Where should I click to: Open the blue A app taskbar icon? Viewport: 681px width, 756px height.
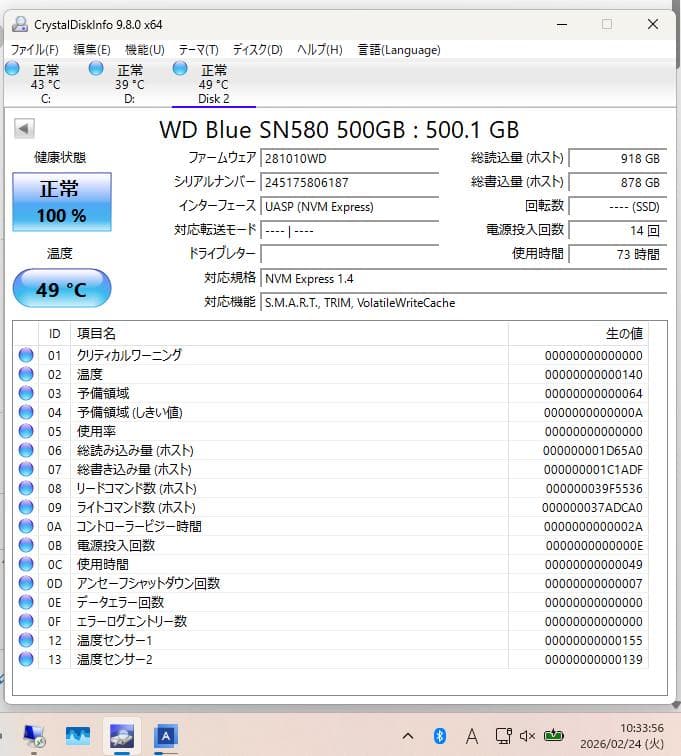165,736
